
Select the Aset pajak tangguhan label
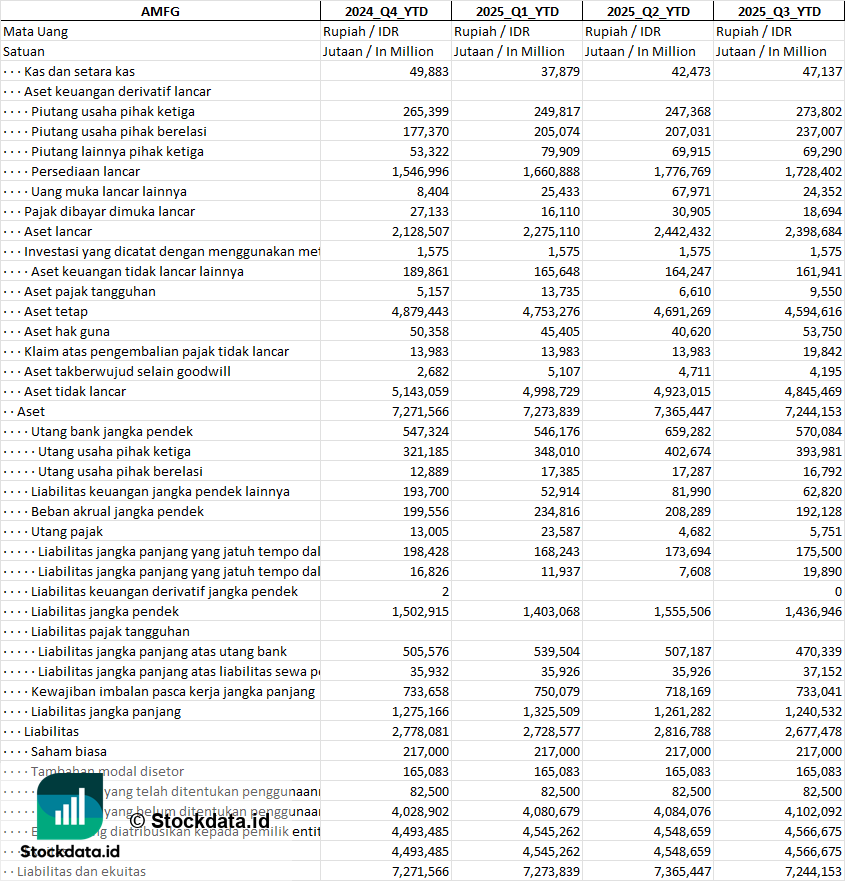tap(90, 292)
